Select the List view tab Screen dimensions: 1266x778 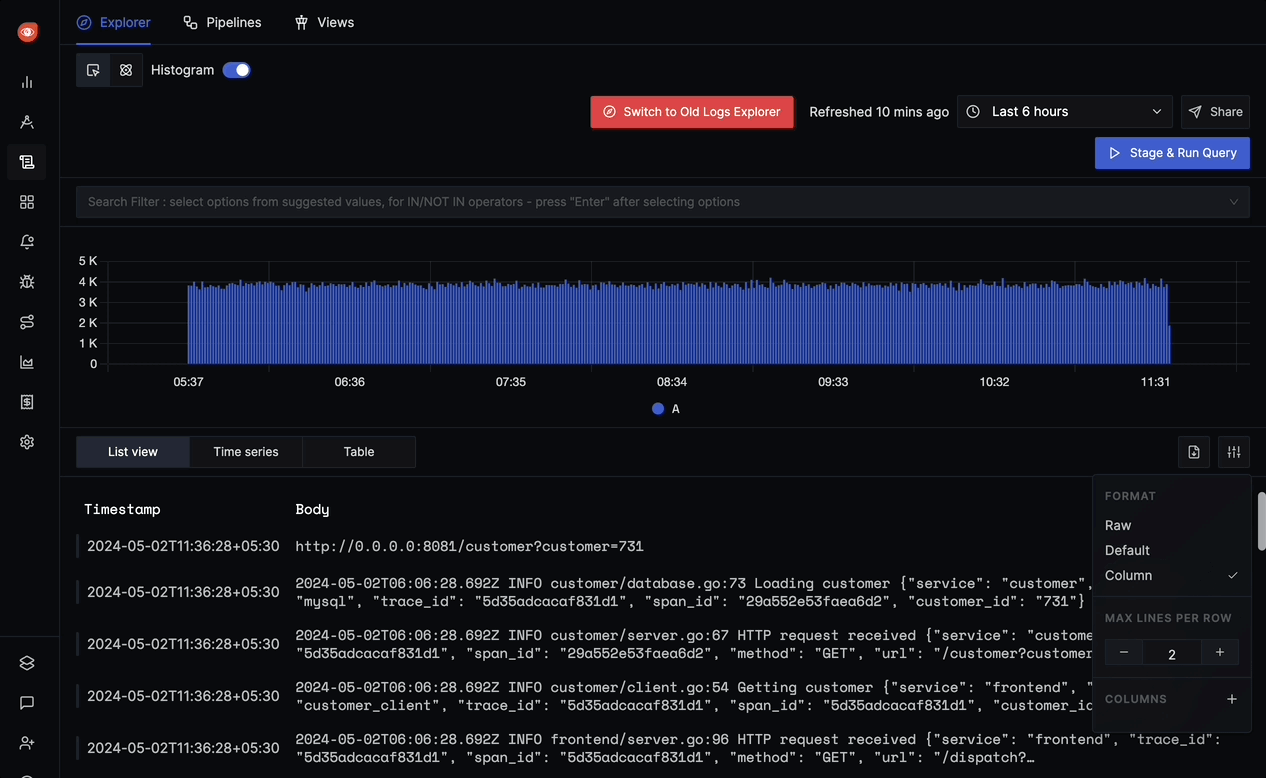133,452
